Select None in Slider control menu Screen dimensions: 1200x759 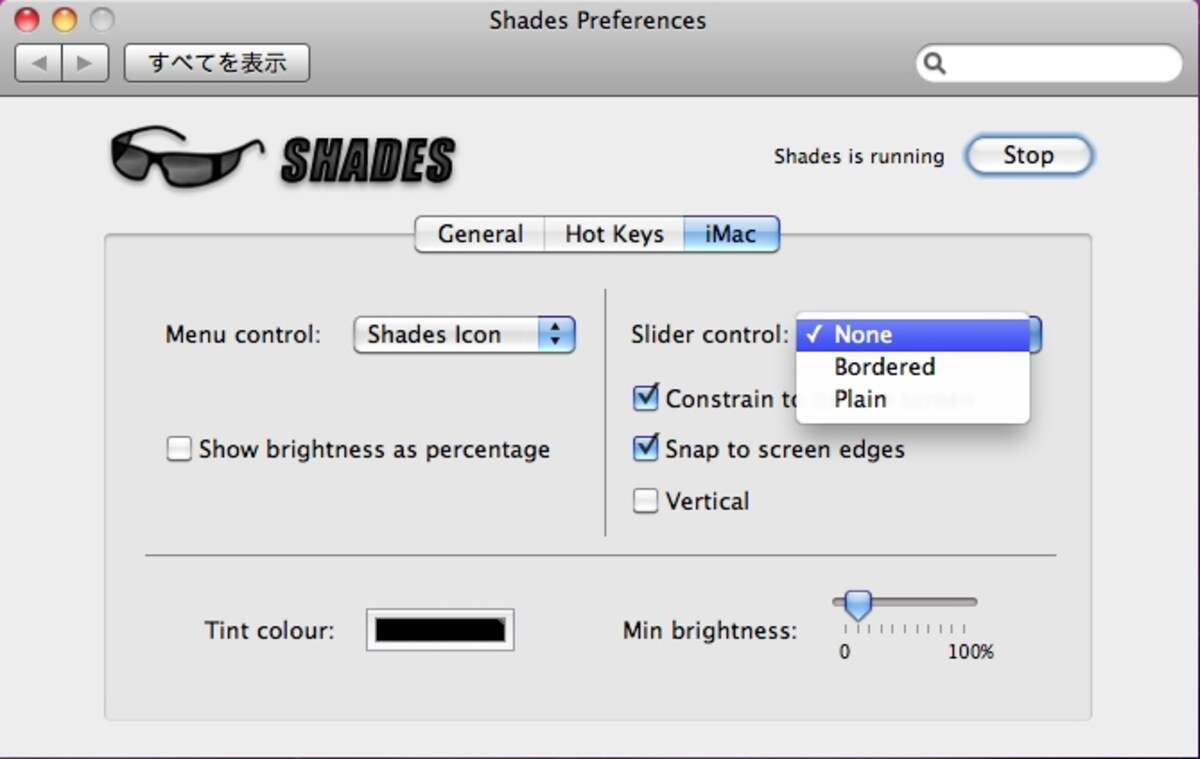click(x=913, y=335)
